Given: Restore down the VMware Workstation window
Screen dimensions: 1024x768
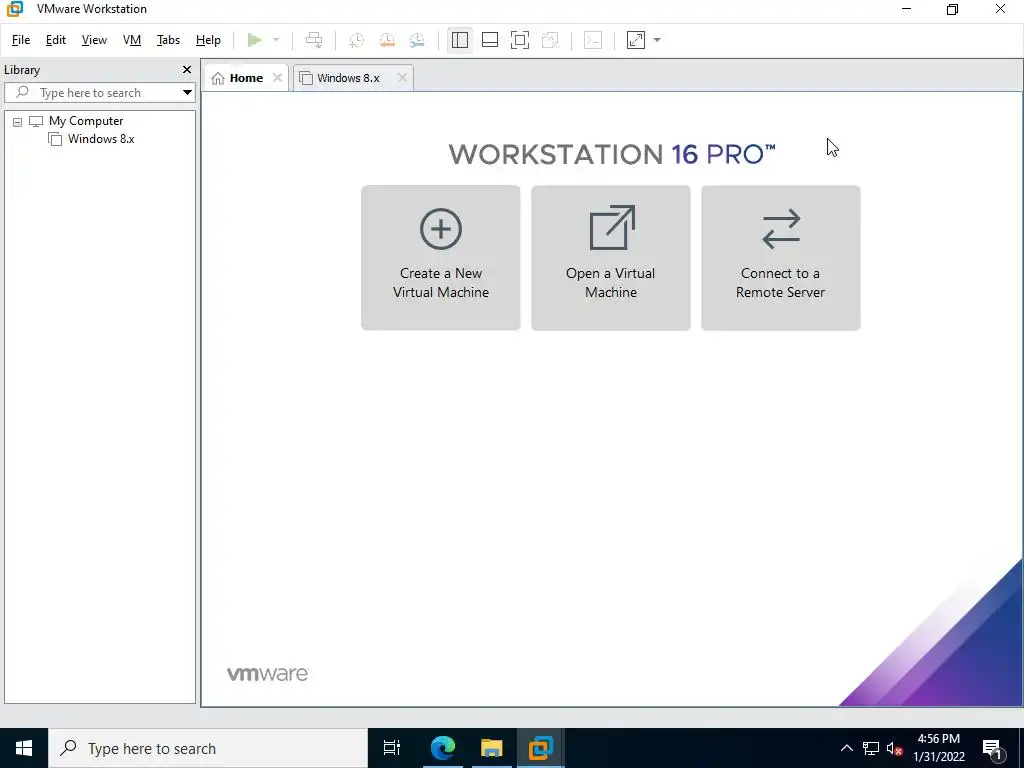Looking at the screenshot, I should (x=953, y=9).
